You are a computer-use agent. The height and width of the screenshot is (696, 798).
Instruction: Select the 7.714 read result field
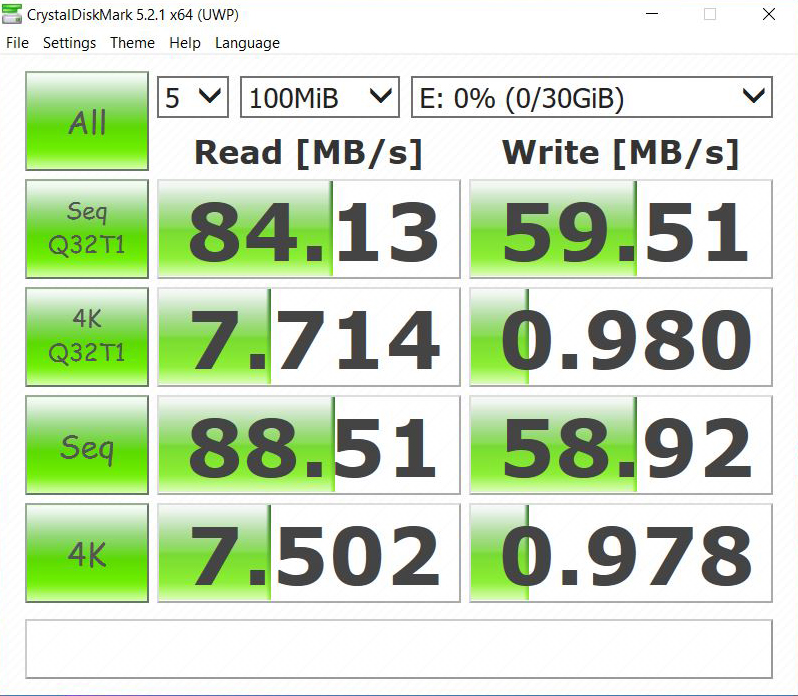309,337
